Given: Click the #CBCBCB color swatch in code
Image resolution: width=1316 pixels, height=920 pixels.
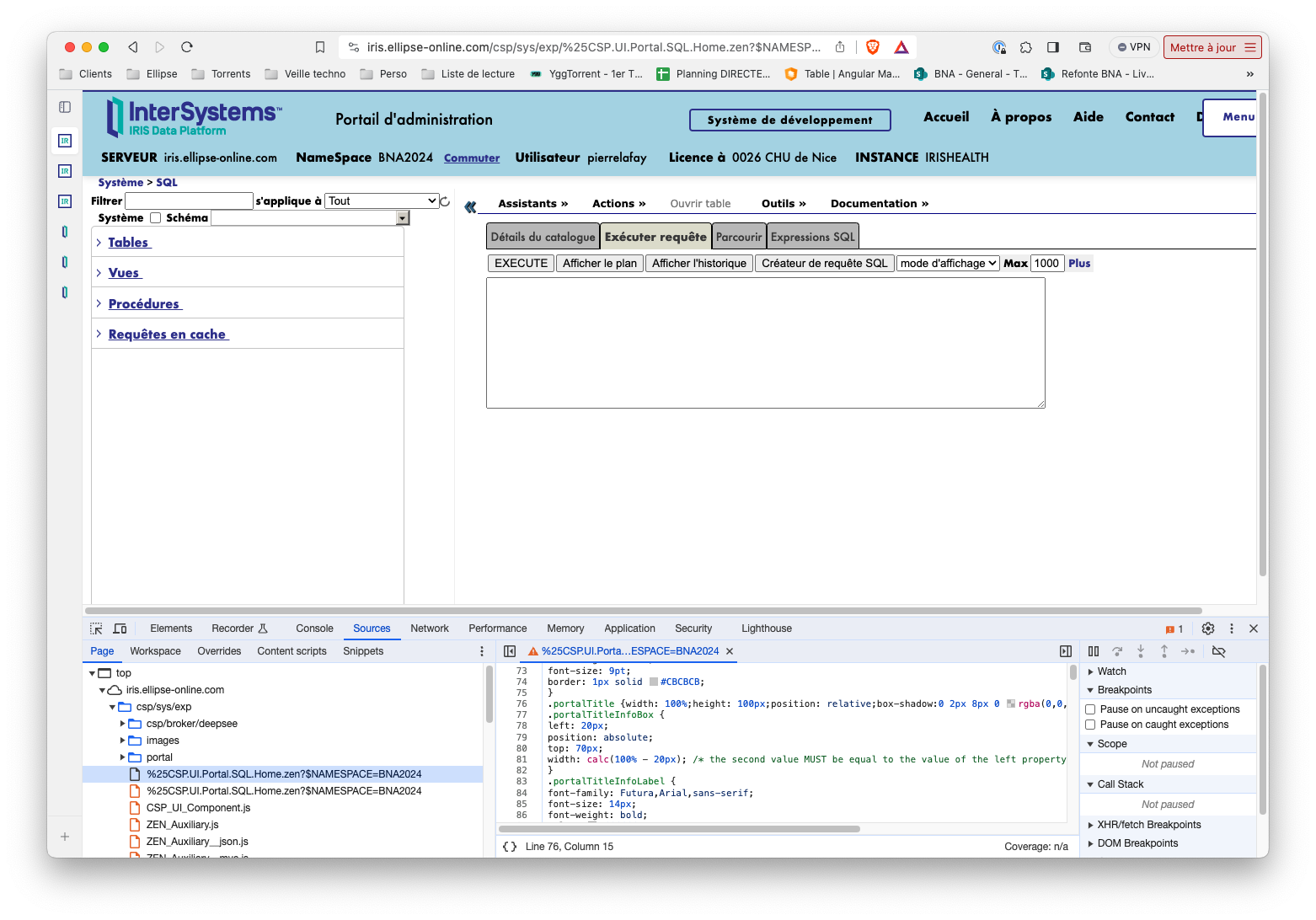Looking at the screenshot, I should pos(653,682).
